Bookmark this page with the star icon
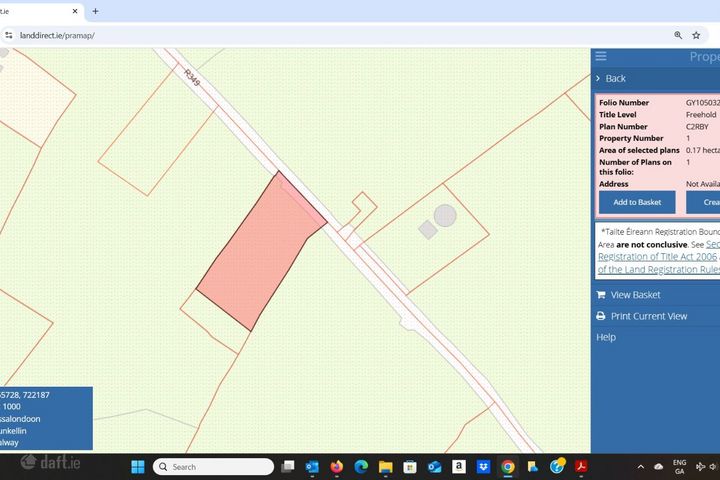 click(x=696, y=35)
